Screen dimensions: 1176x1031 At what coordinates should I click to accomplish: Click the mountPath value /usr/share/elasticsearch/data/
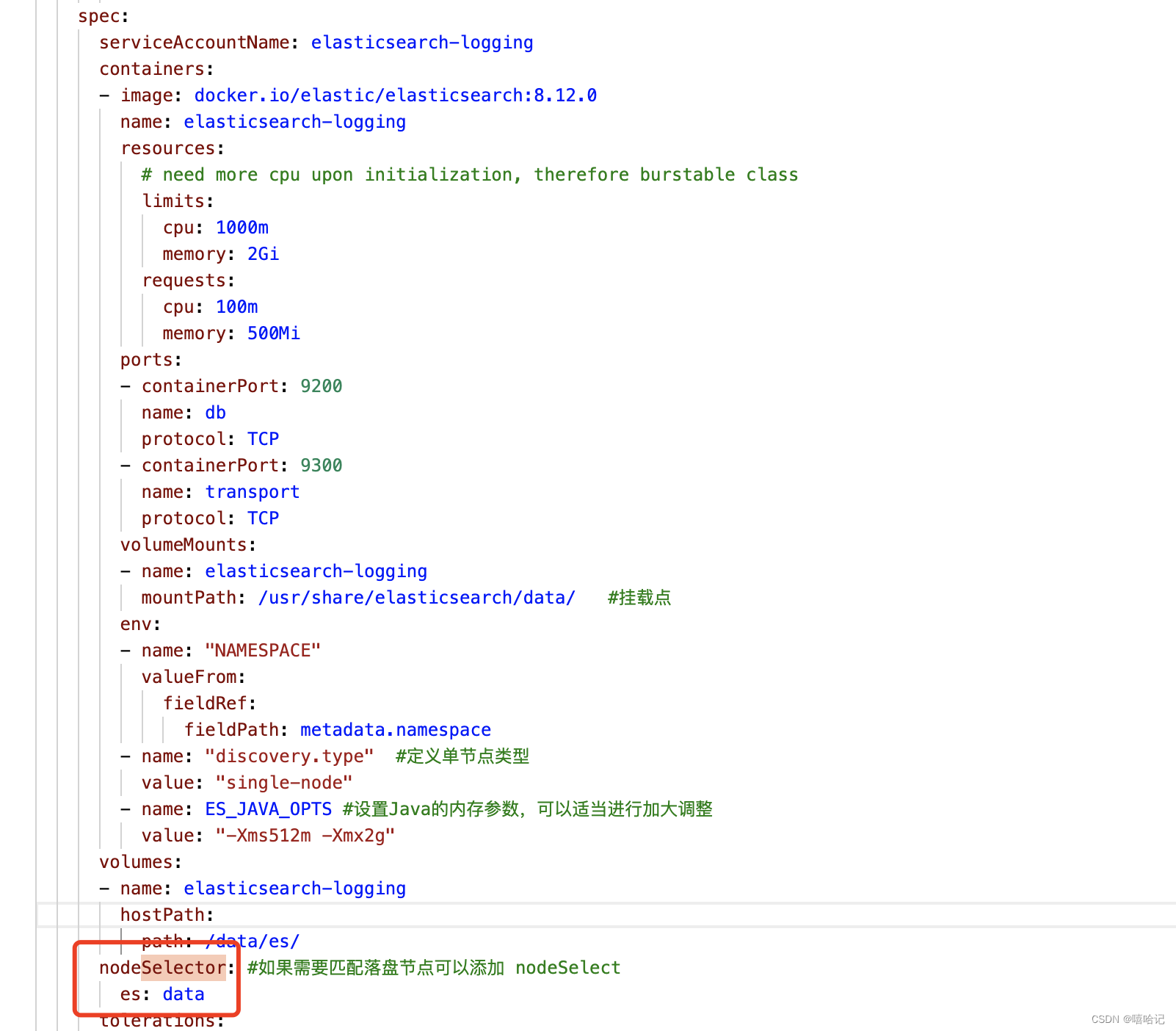coord(417,598)
